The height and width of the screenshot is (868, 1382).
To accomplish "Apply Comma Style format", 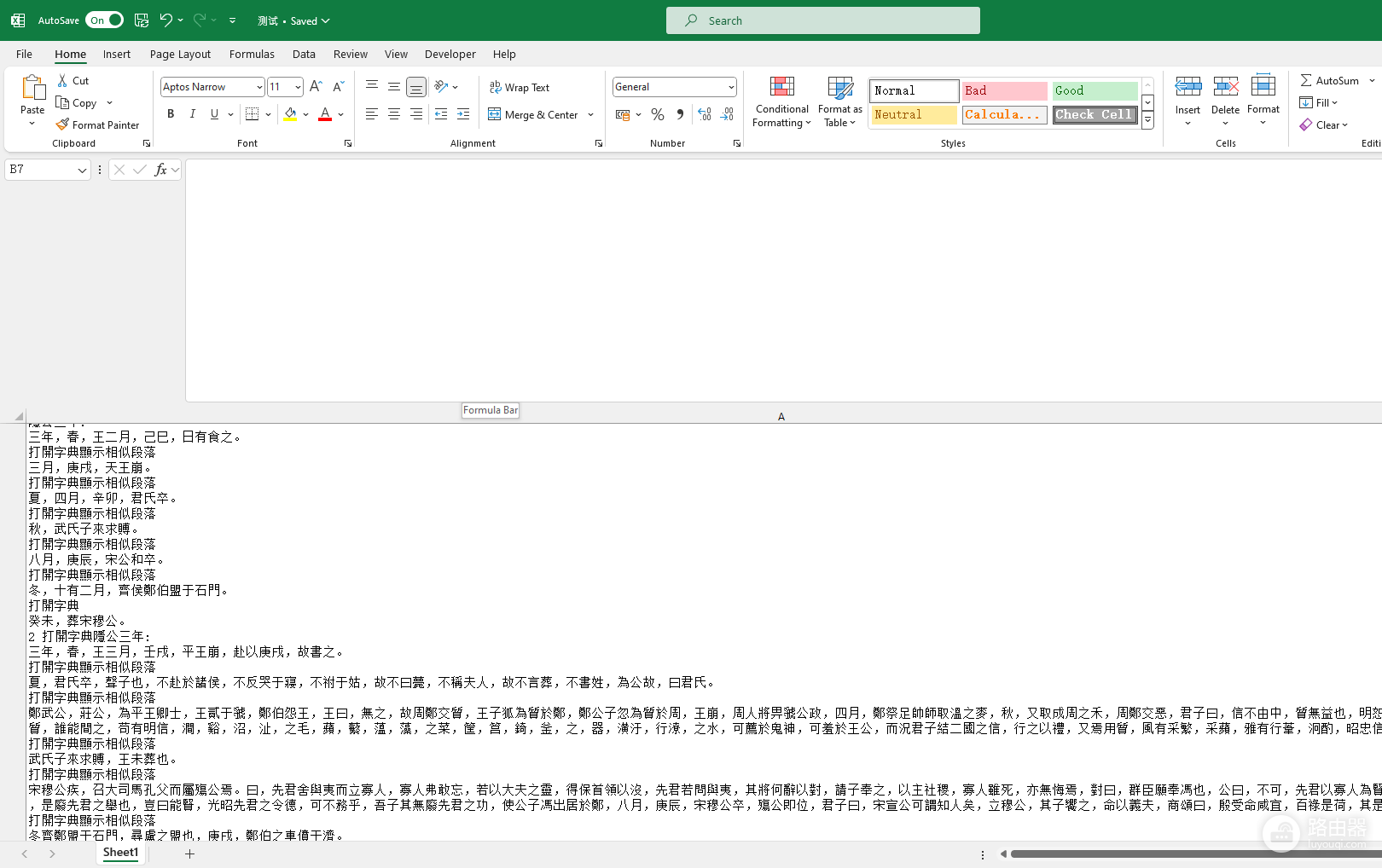I will point(680,113).
